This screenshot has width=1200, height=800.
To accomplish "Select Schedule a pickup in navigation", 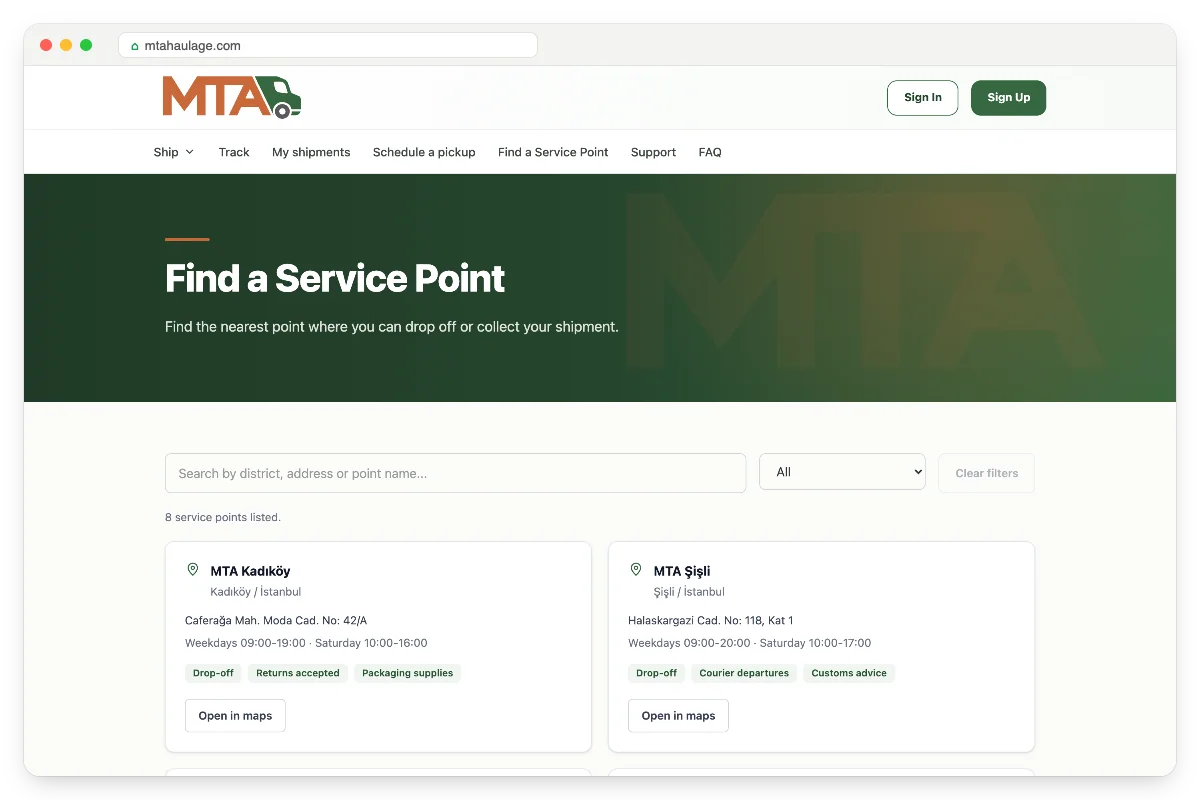I will pyautogui.click(x=424, y=152).
